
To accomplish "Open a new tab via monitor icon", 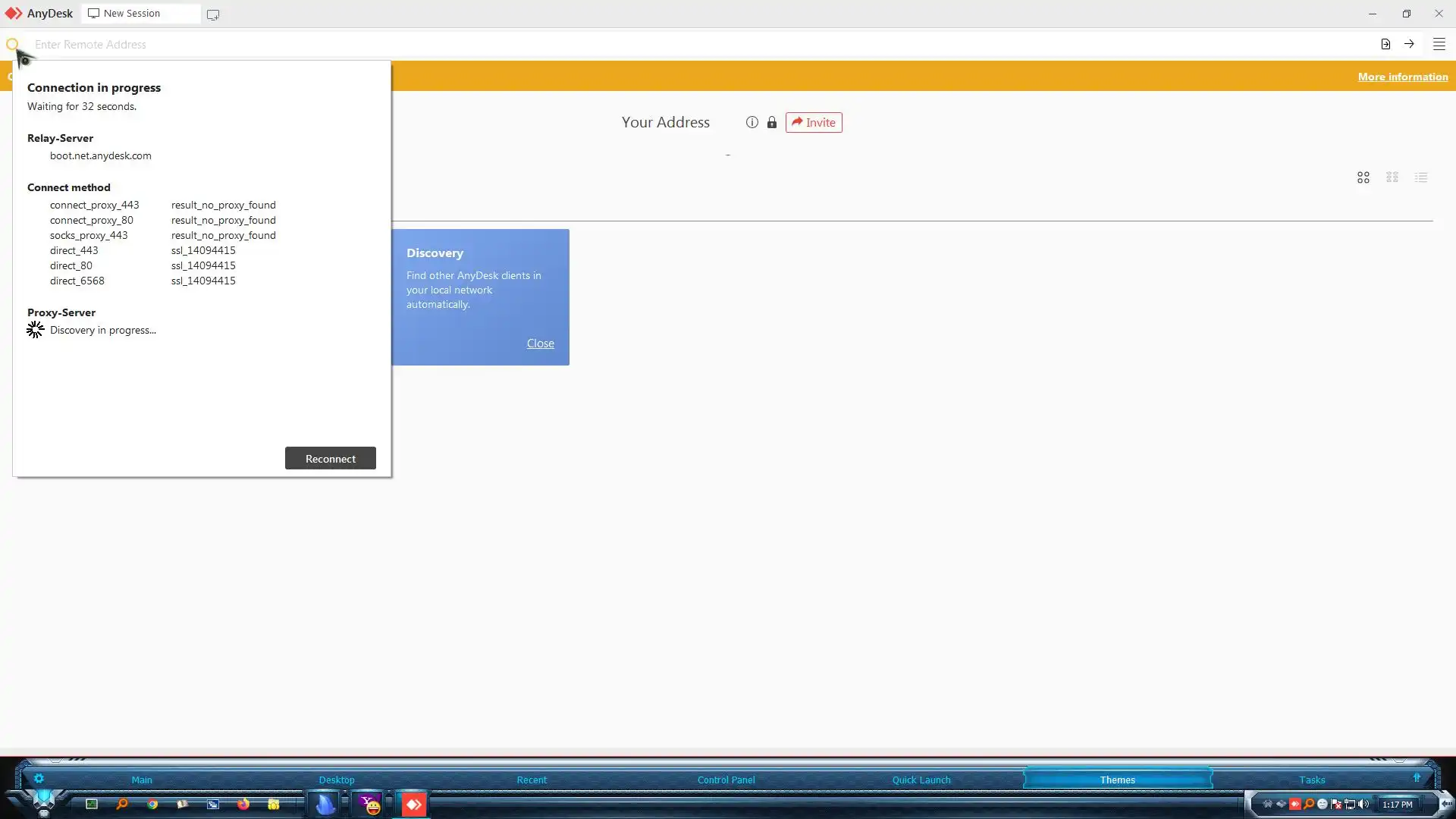I will click(x=213, y=14).
